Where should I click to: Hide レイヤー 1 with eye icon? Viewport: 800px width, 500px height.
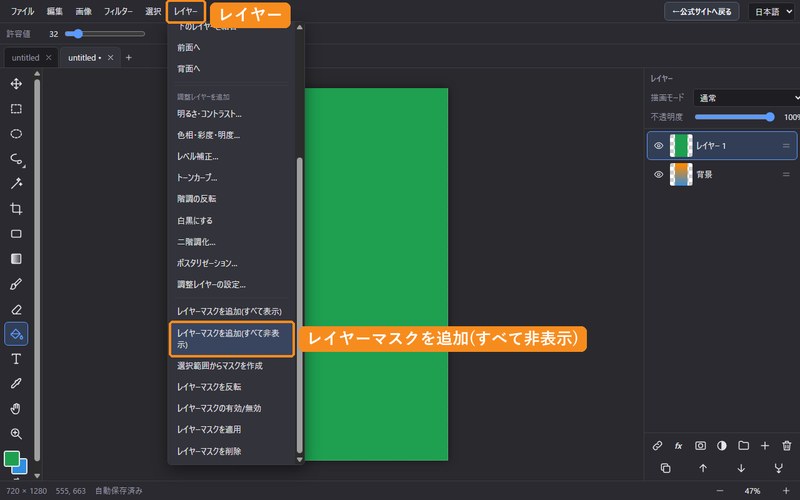pyautogui.click(x=659, y=145)
